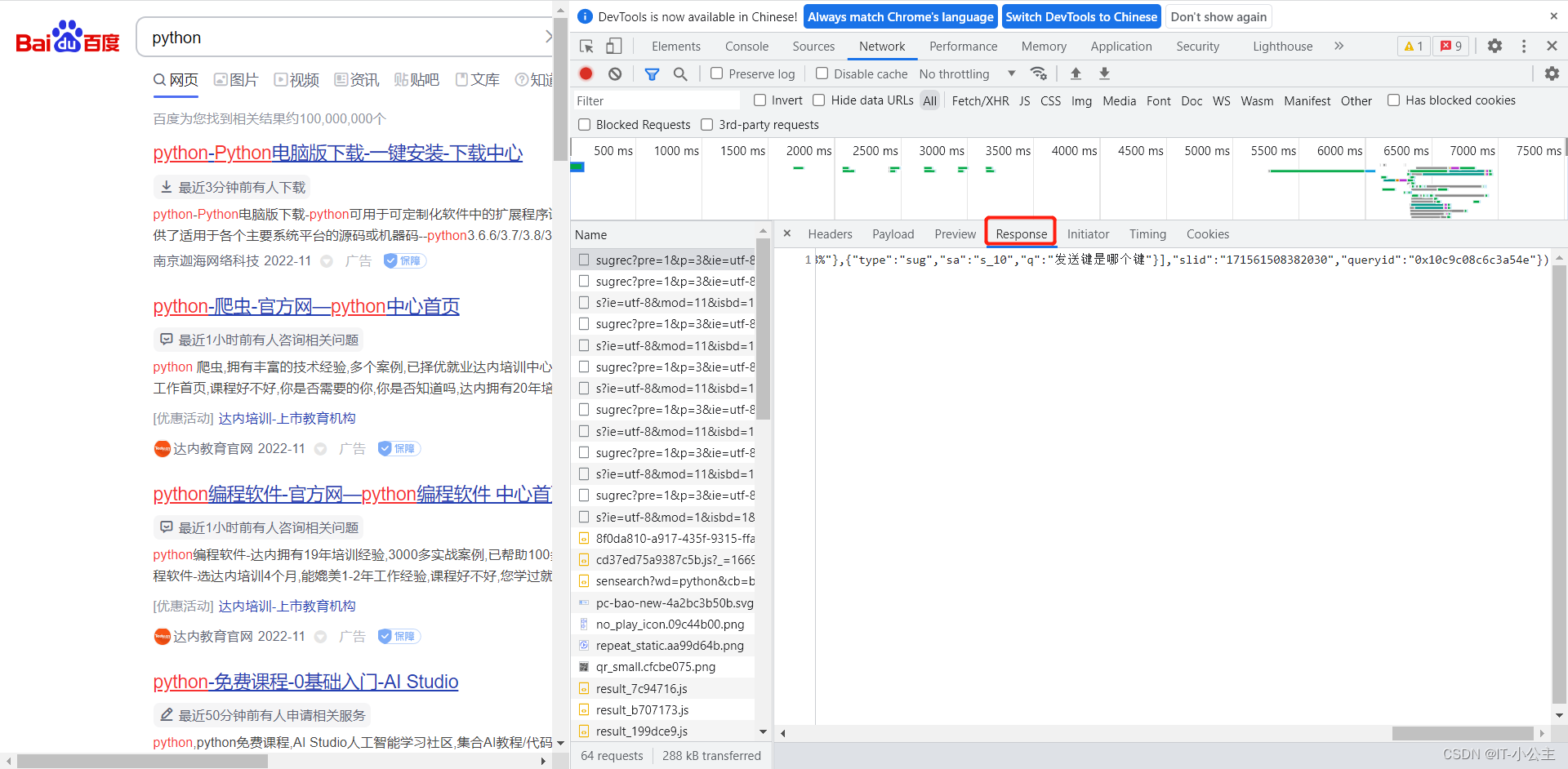Open the Lighthouse panel
The height and width of the screenshot is (769, 1568).
[x=1282, y=47]
